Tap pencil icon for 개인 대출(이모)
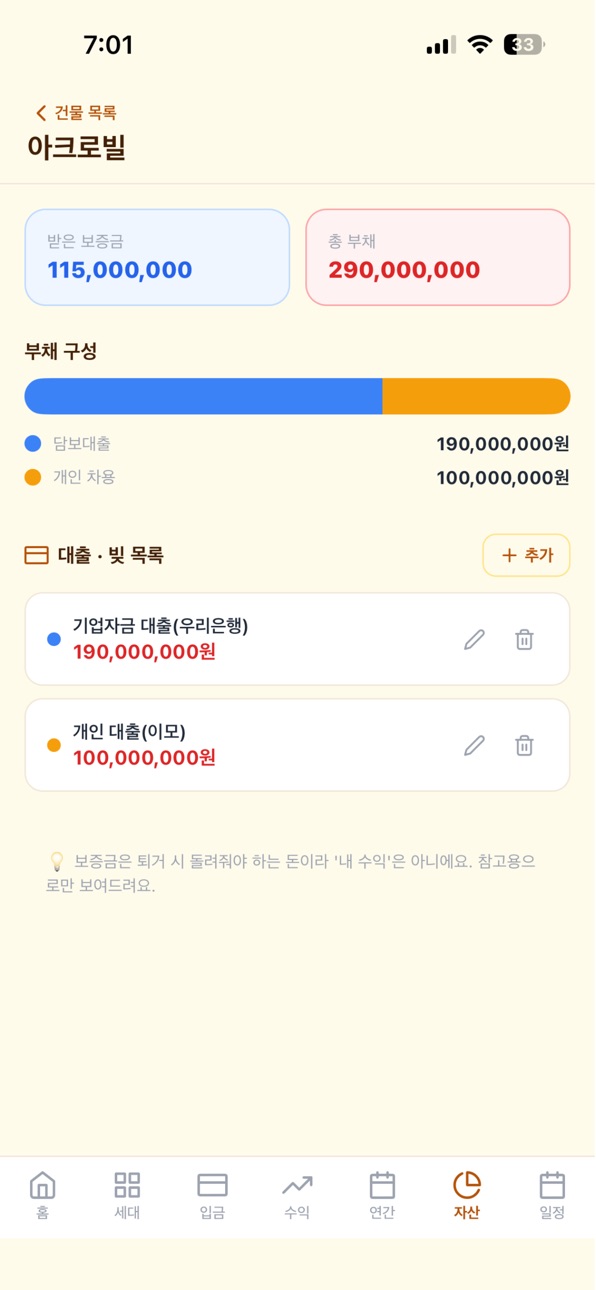This screenshot has height=1290, width=596. coord(474,745)
